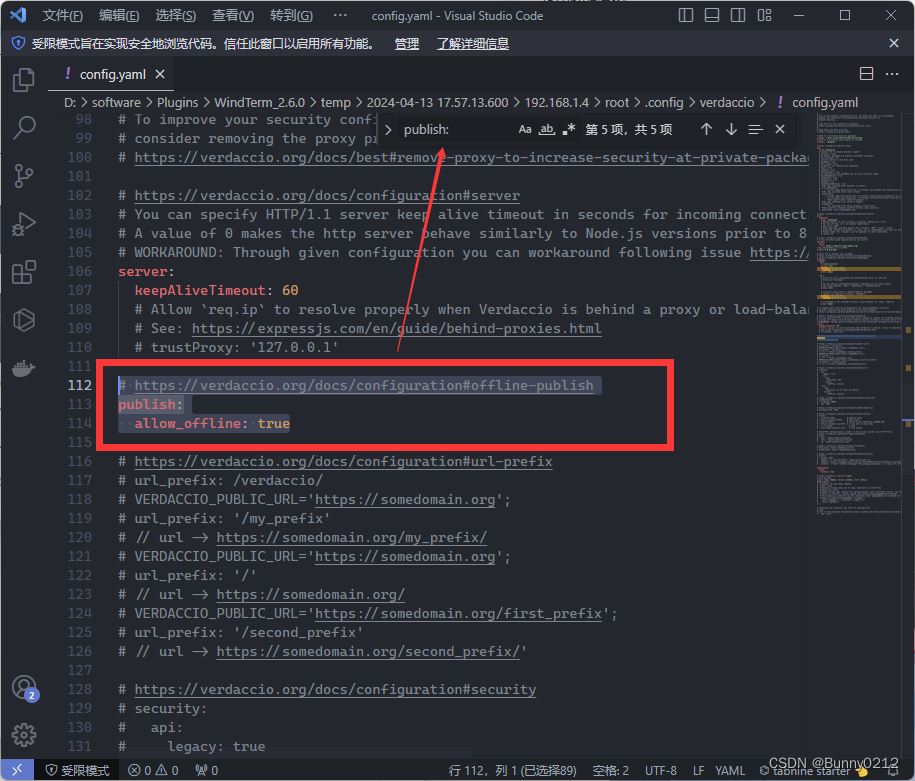Change line ending via LF status item
Screen dimensions: 915x781
point(699,770)
